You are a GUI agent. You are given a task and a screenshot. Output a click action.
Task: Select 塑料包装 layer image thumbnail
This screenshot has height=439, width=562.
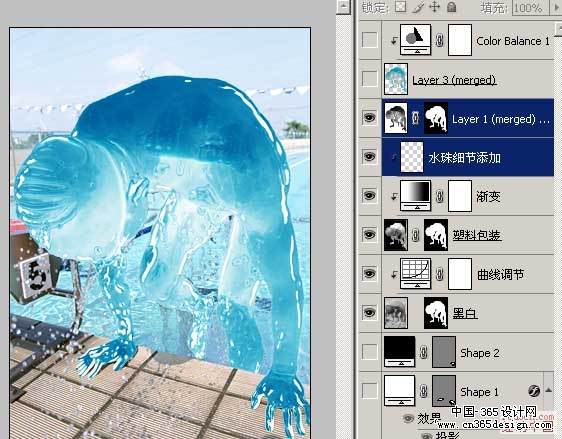click(396, 235)
